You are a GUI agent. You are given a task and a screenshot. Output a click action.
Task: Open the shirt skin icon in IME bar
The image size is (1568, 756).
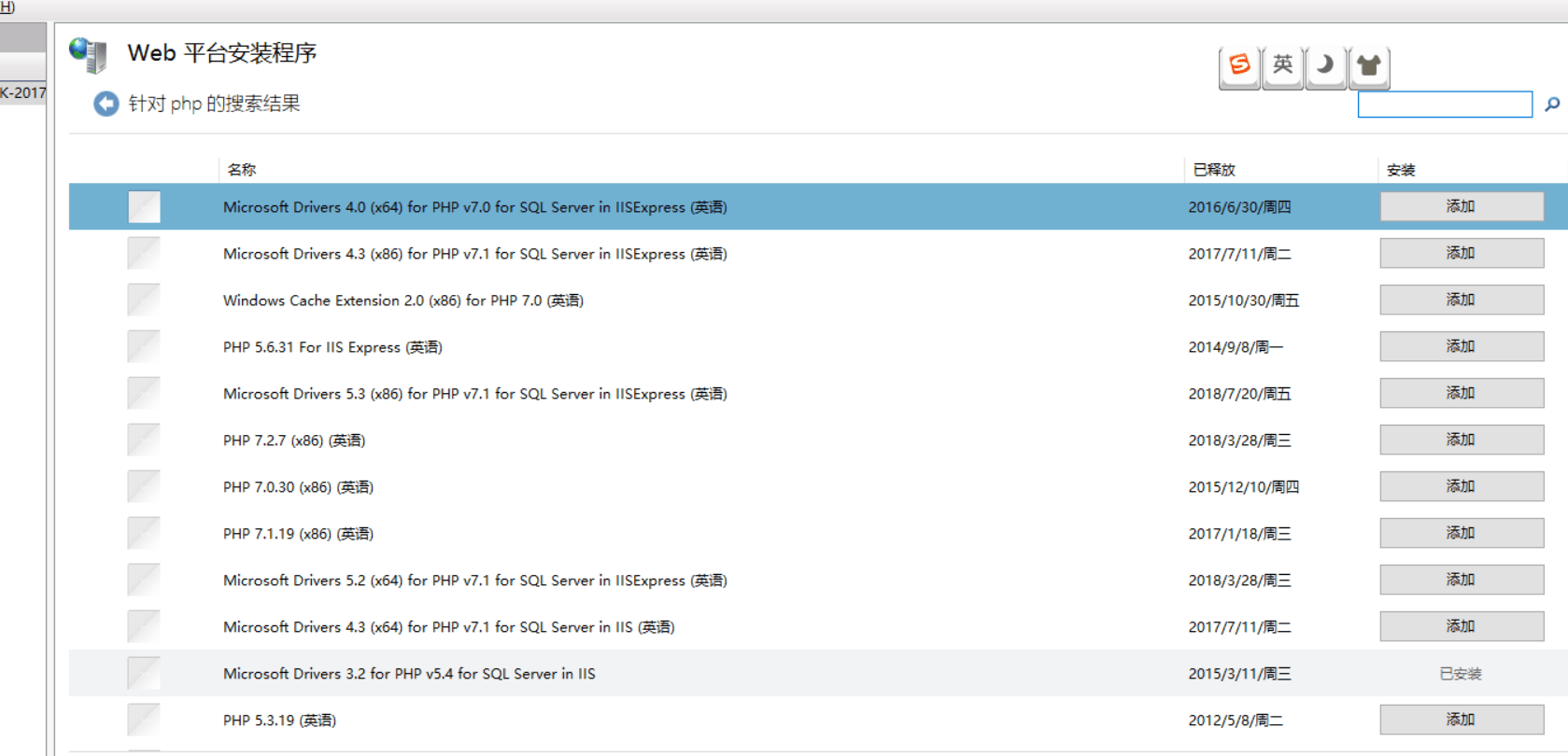point(1369,65)
